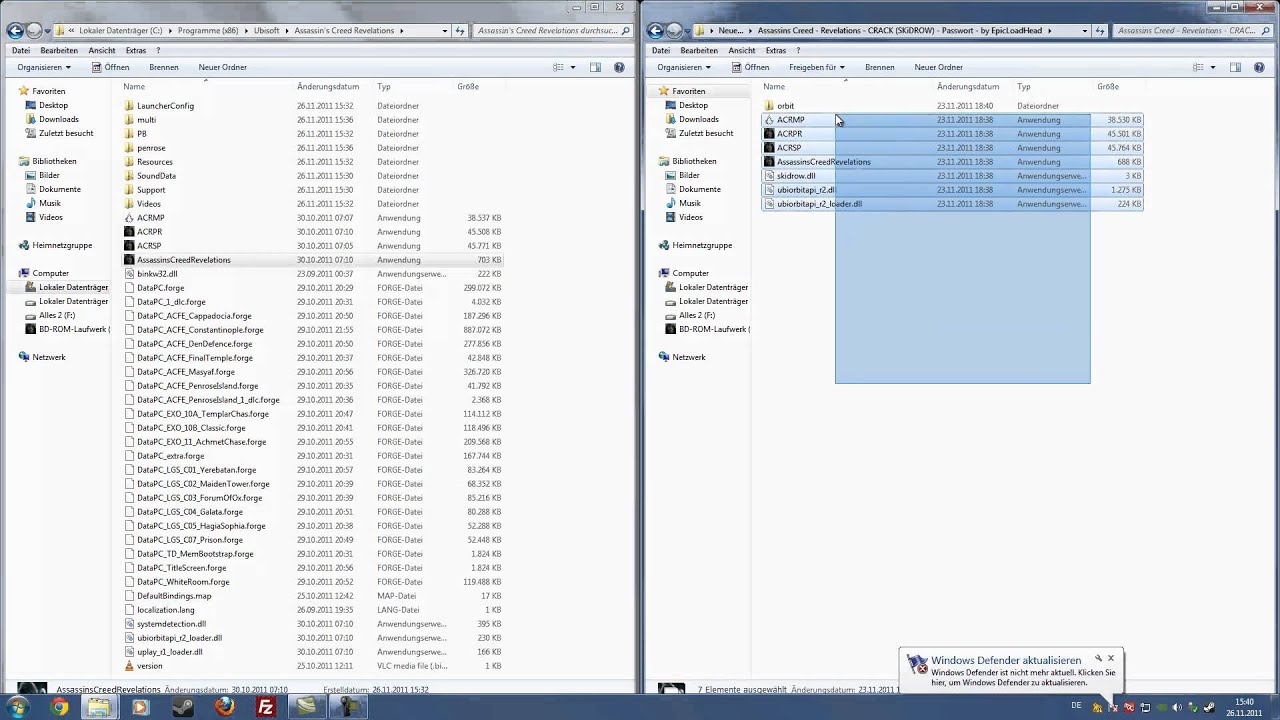The image size is (1280, 720).
Task: Open Organisieren dropdown in left window
Action: click(44, 67)
